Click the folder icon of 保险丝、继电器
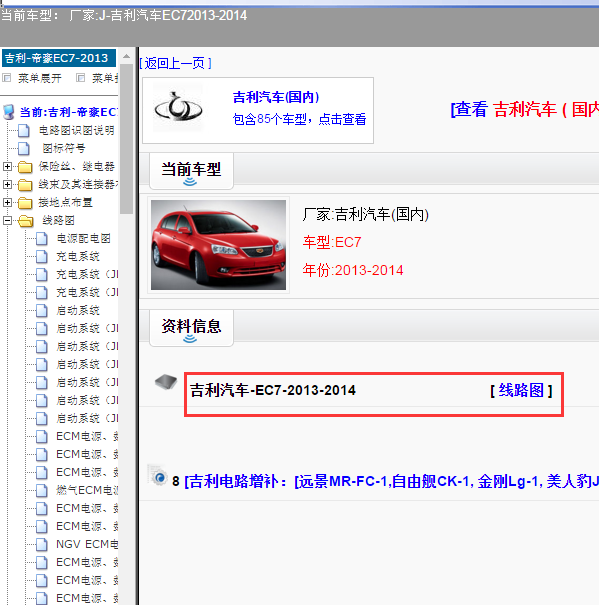Screen dimensions: 599x605 click(x=25, y=167)
